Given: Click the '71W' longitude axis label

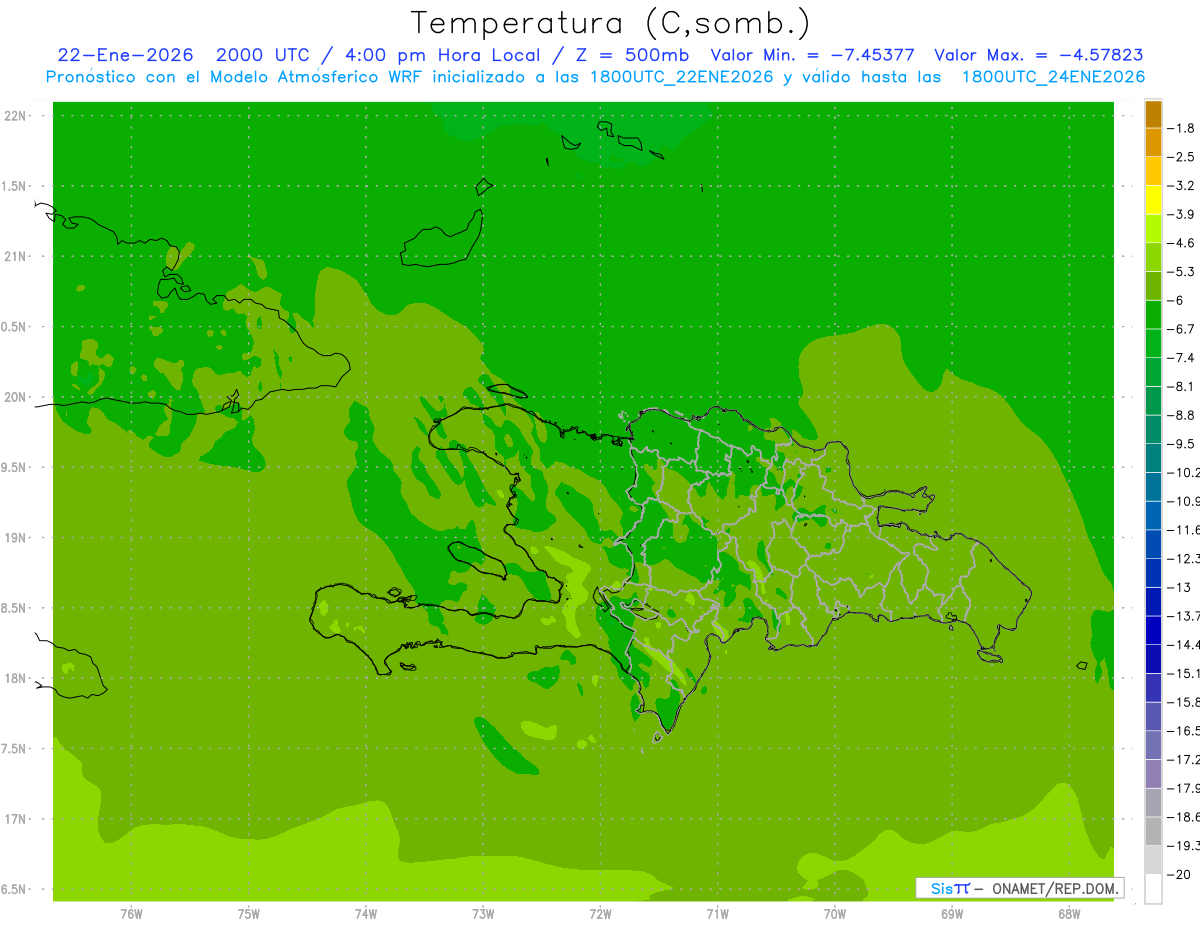Looking at the screenshot, I should pyautogui.click(x=717, y=913).
